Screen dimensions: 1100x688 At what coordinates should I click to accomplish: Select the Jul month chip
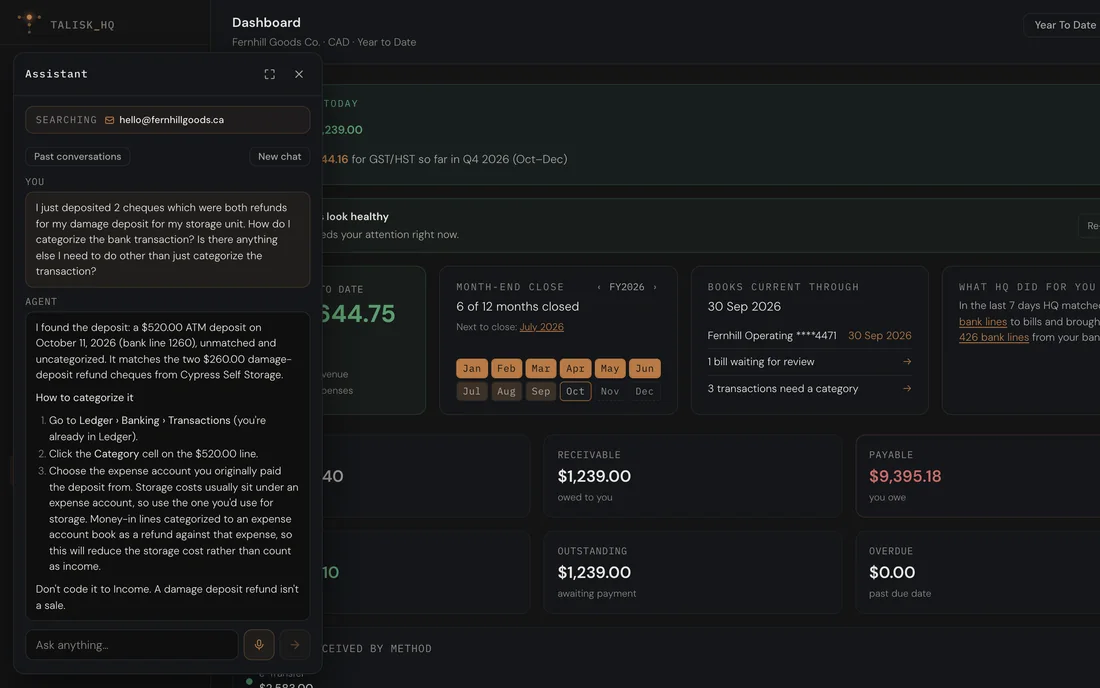(471, 391)
